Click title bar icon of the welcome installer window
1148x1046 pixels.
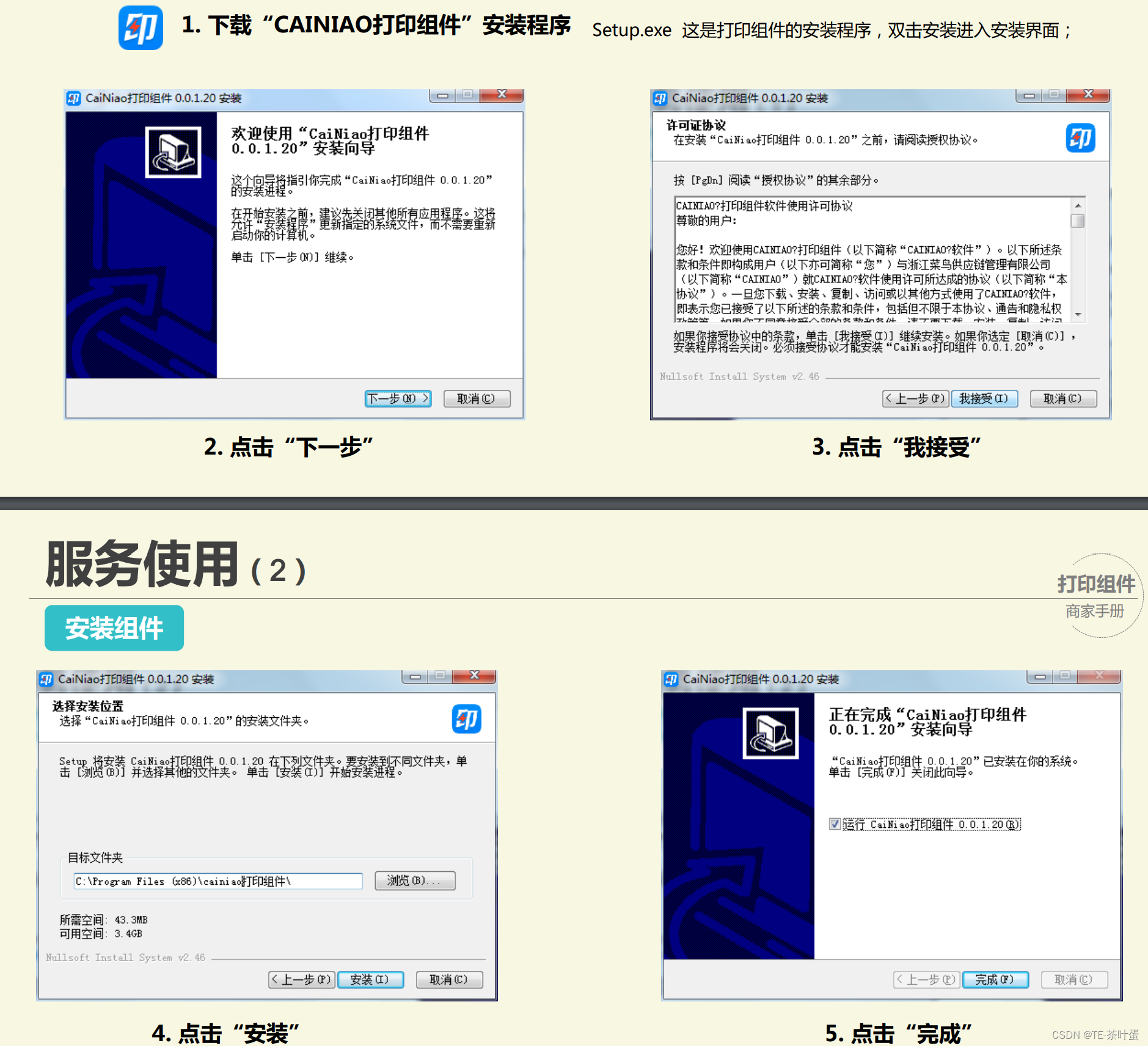[74, 98]
